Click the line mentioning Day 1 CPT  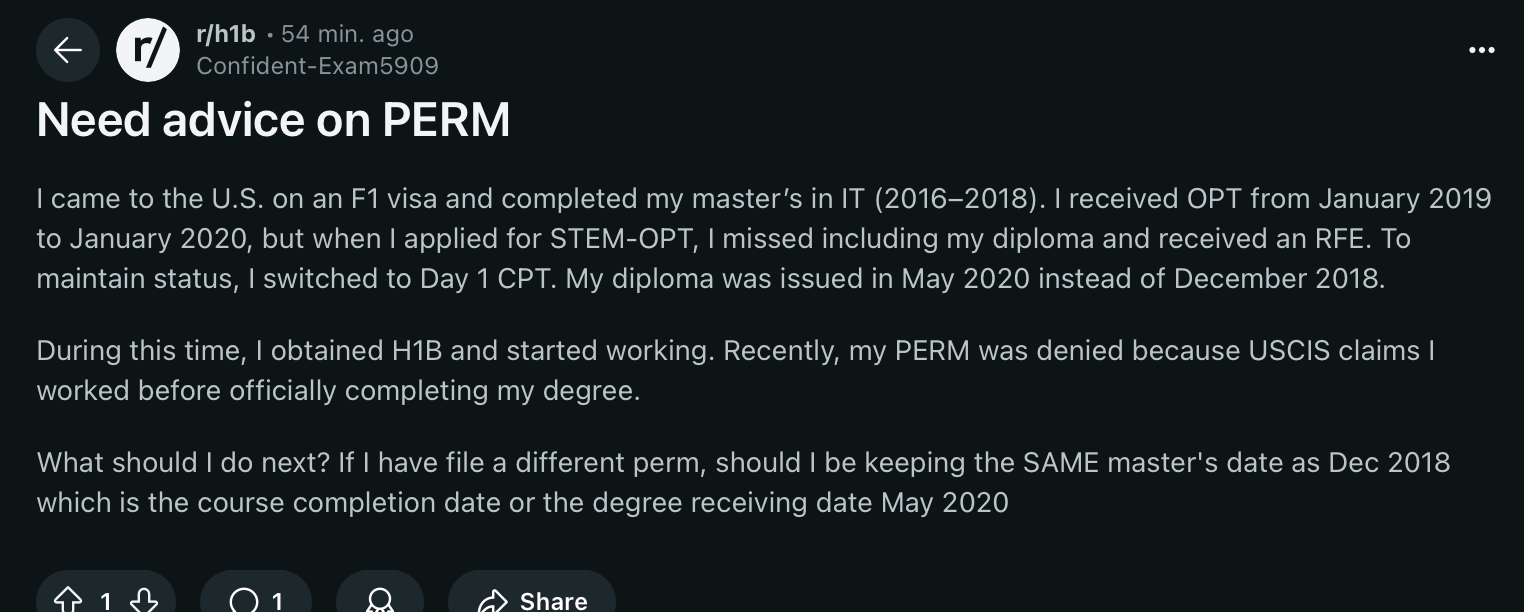tap(710, 278)
